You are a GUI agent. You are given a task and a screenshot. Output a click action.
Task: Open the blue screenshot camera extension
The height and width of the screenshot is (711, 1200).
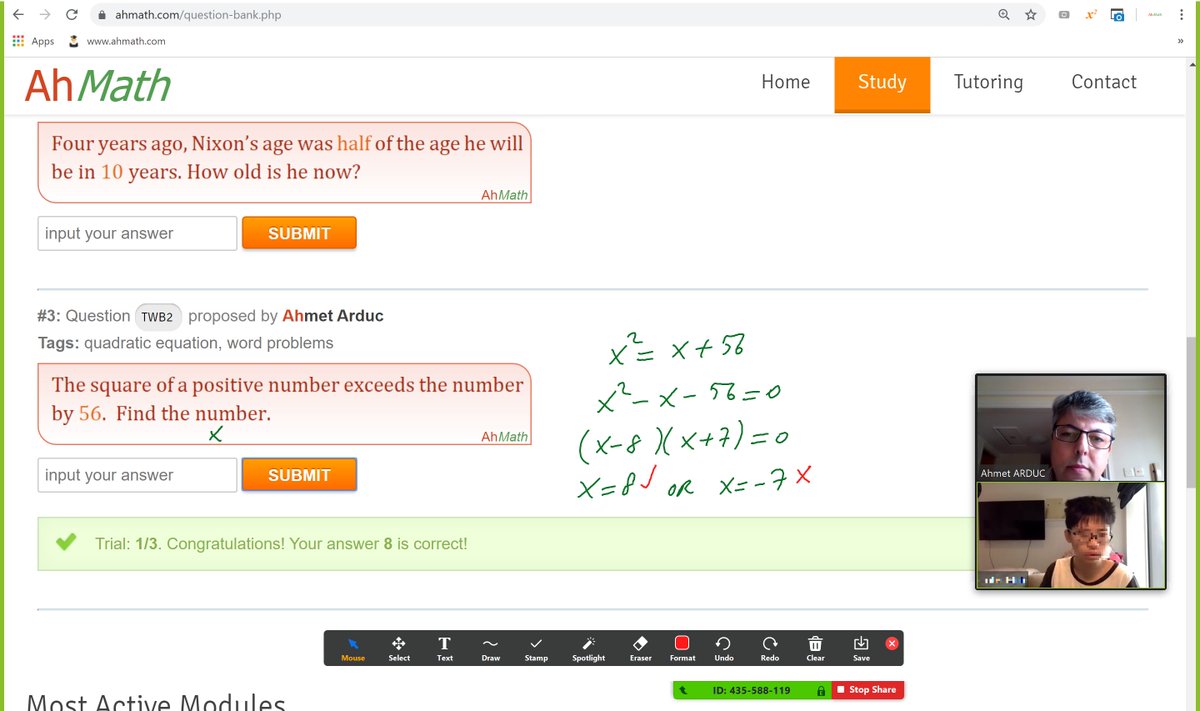coord(1118,15)
